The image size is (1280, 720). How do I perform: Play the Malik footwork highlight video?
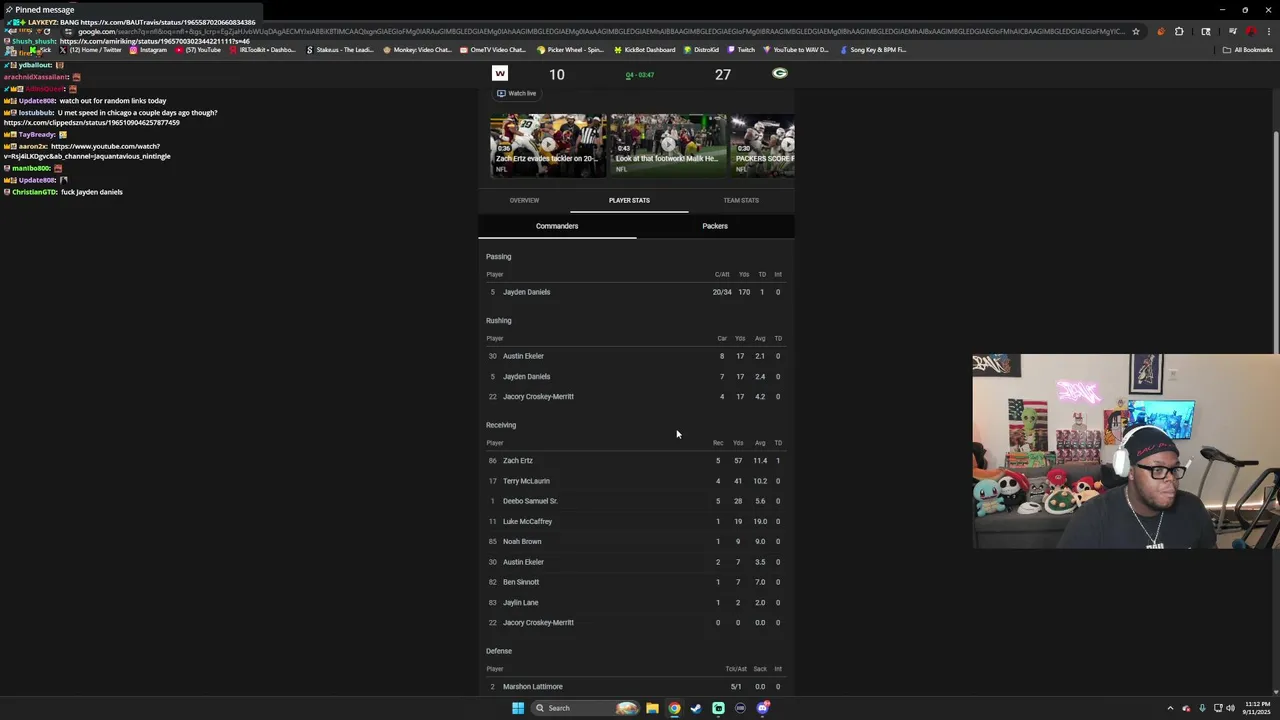(x=668, y=145)
